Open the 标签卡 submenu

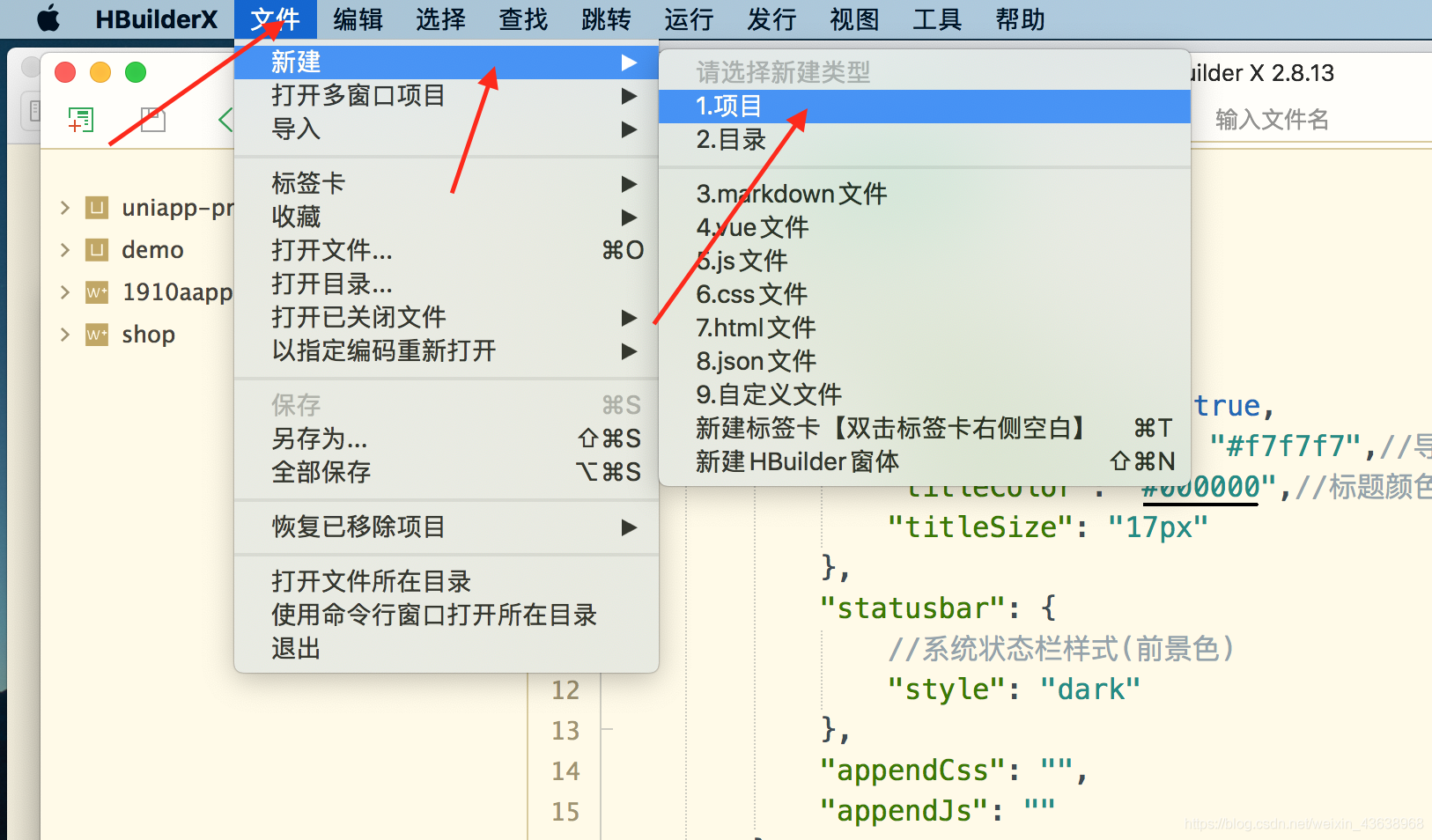pos(447,183)
